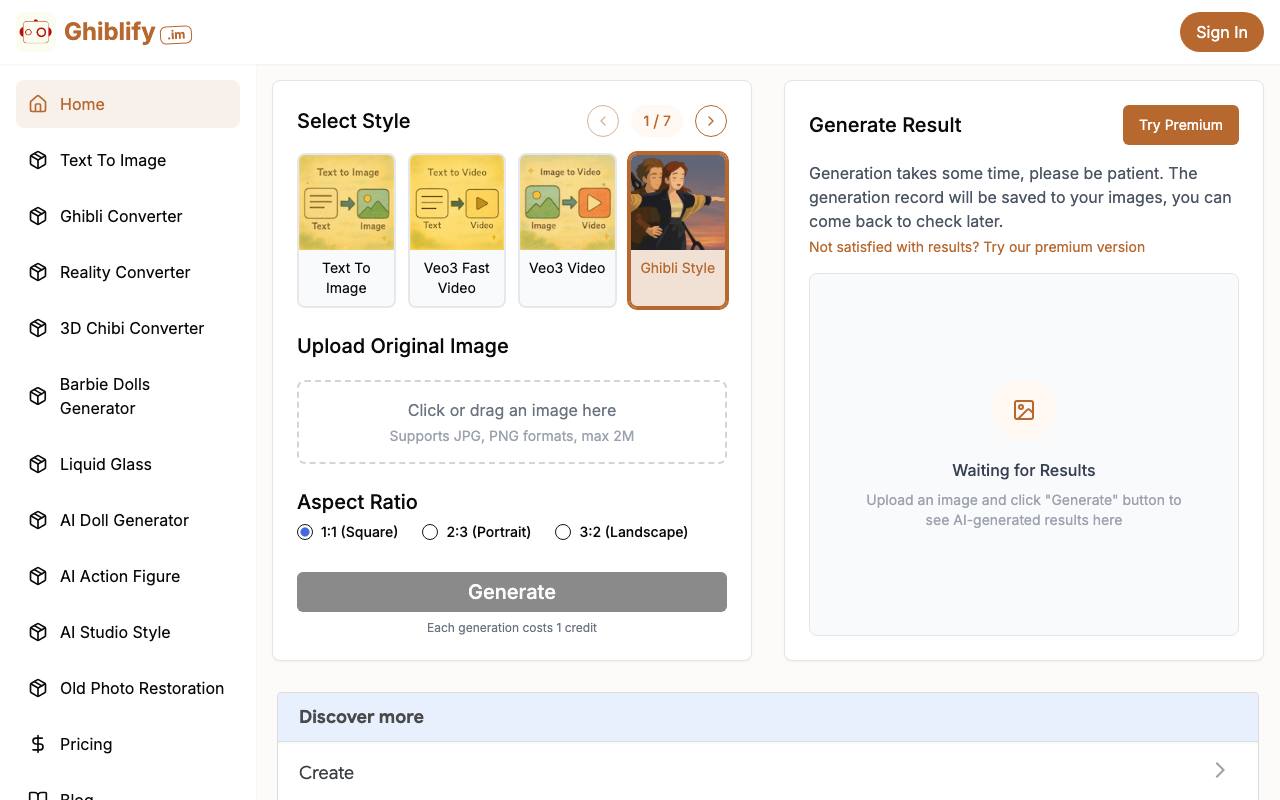Select the Text To Image style card
Screen dimensions: 1280x800
pos(346,230)
